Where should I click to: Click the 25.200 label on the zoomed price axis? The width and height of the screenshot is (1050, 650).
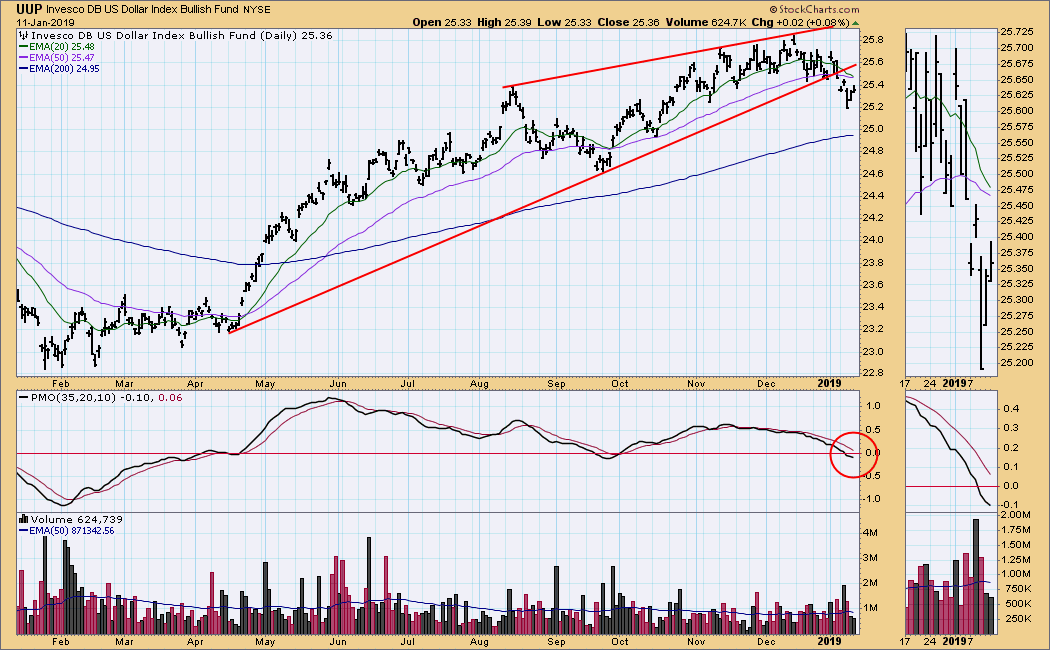point(1016,363)
